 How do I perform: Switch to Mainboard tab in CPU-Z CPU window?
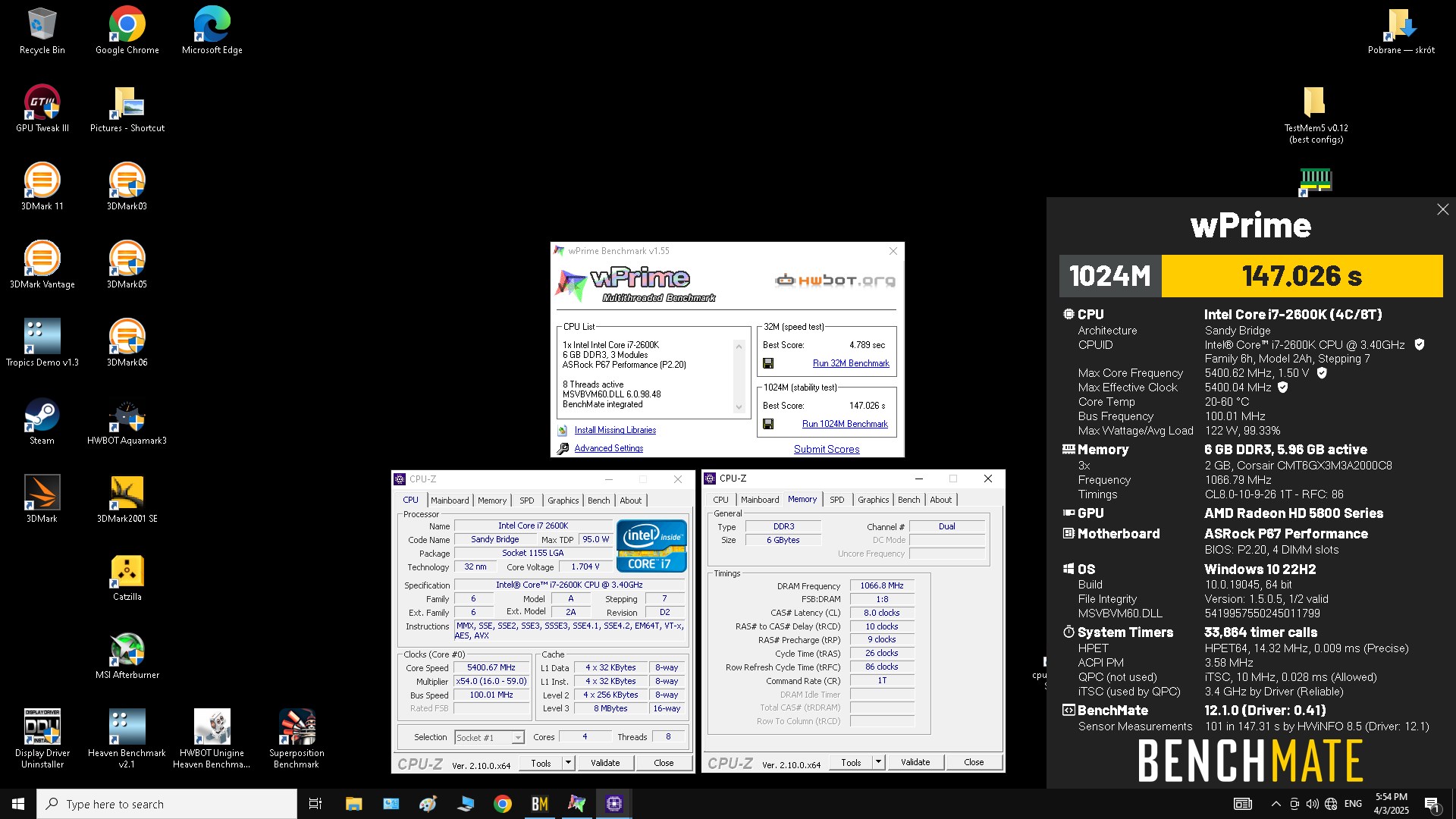point(450,500)
